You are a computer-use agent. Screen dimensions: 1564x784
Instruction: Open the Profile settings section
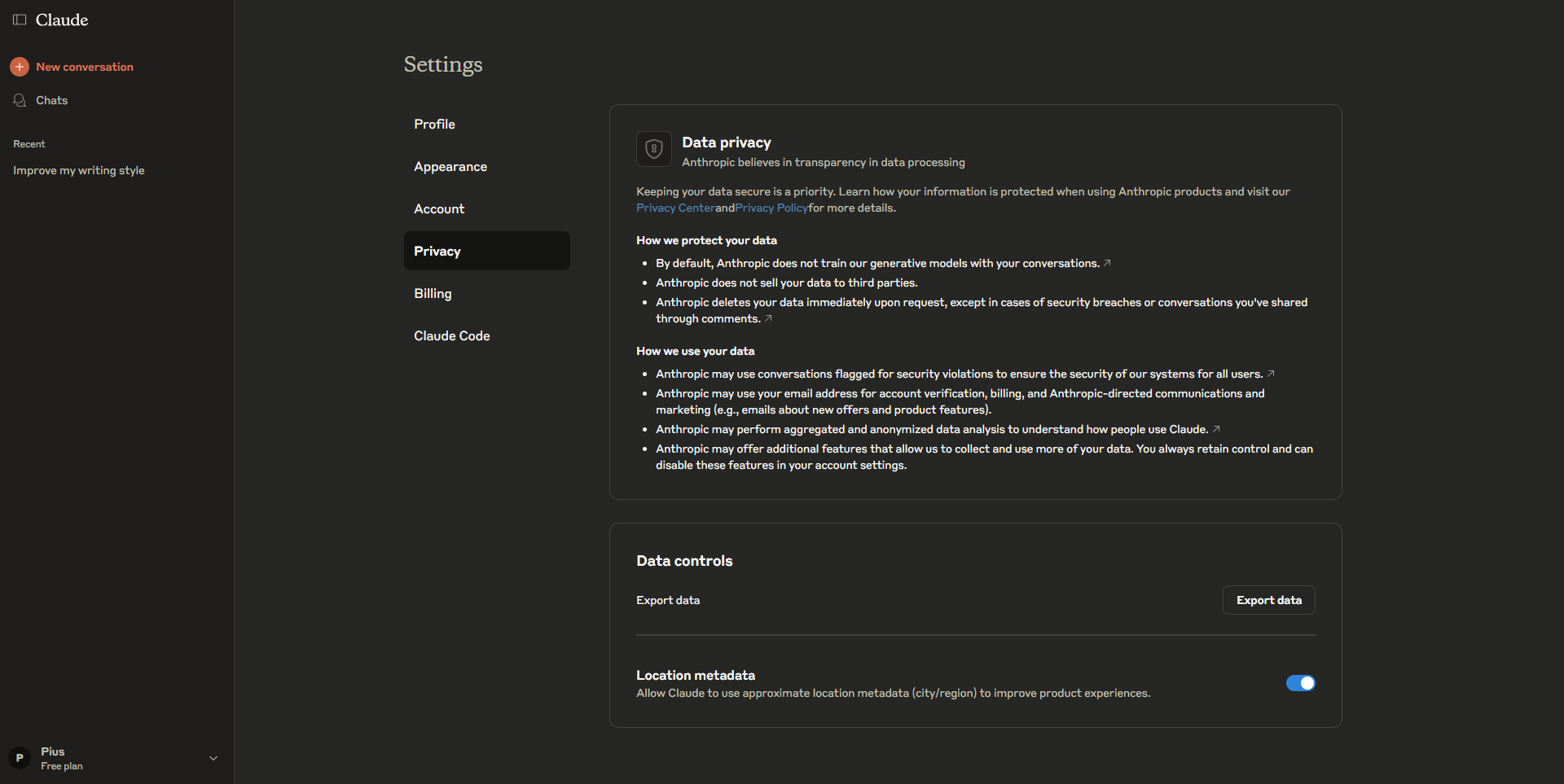tap(487, 124)
